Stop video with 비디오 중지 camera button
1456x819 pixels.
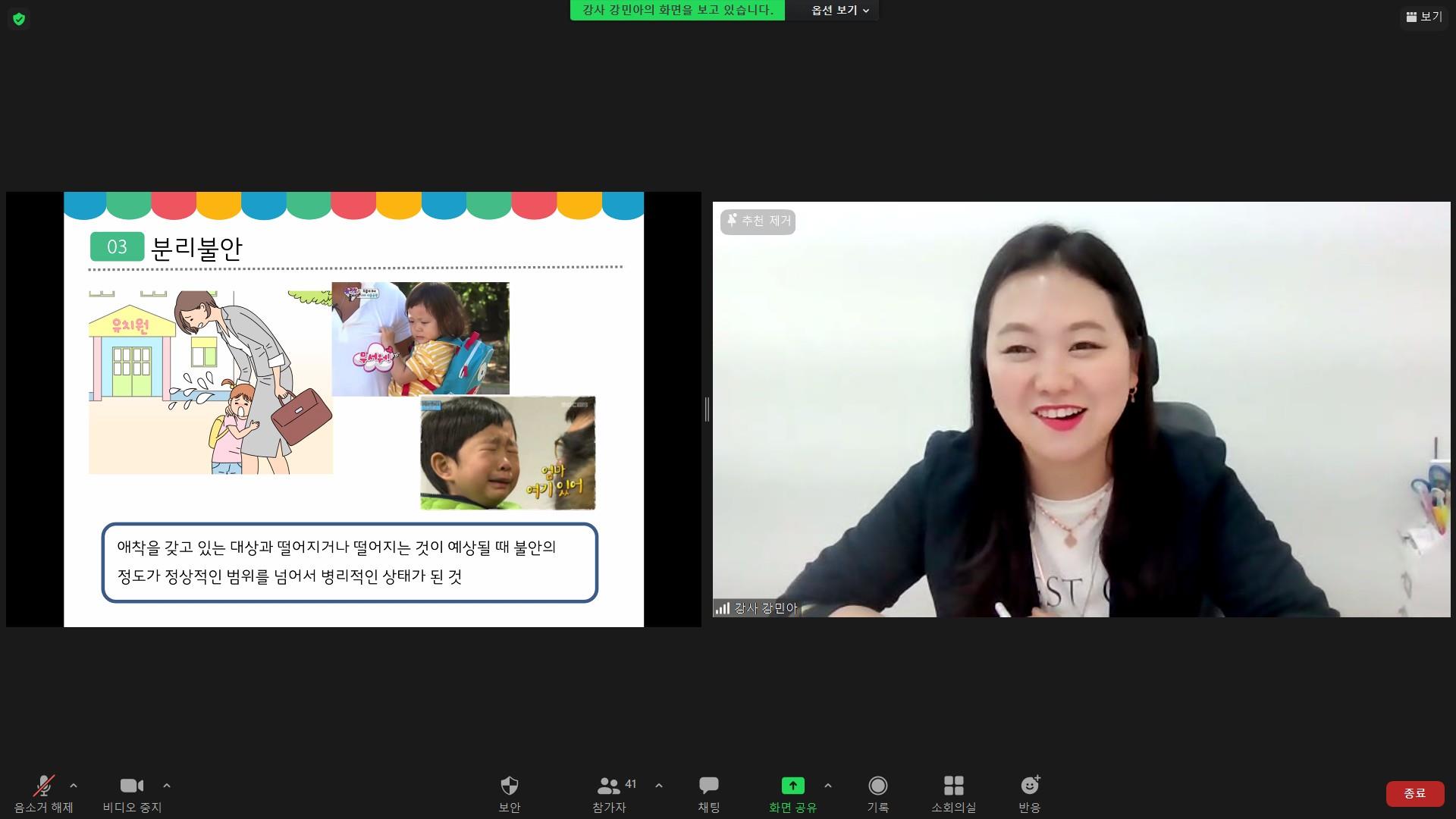pos(132,786)
